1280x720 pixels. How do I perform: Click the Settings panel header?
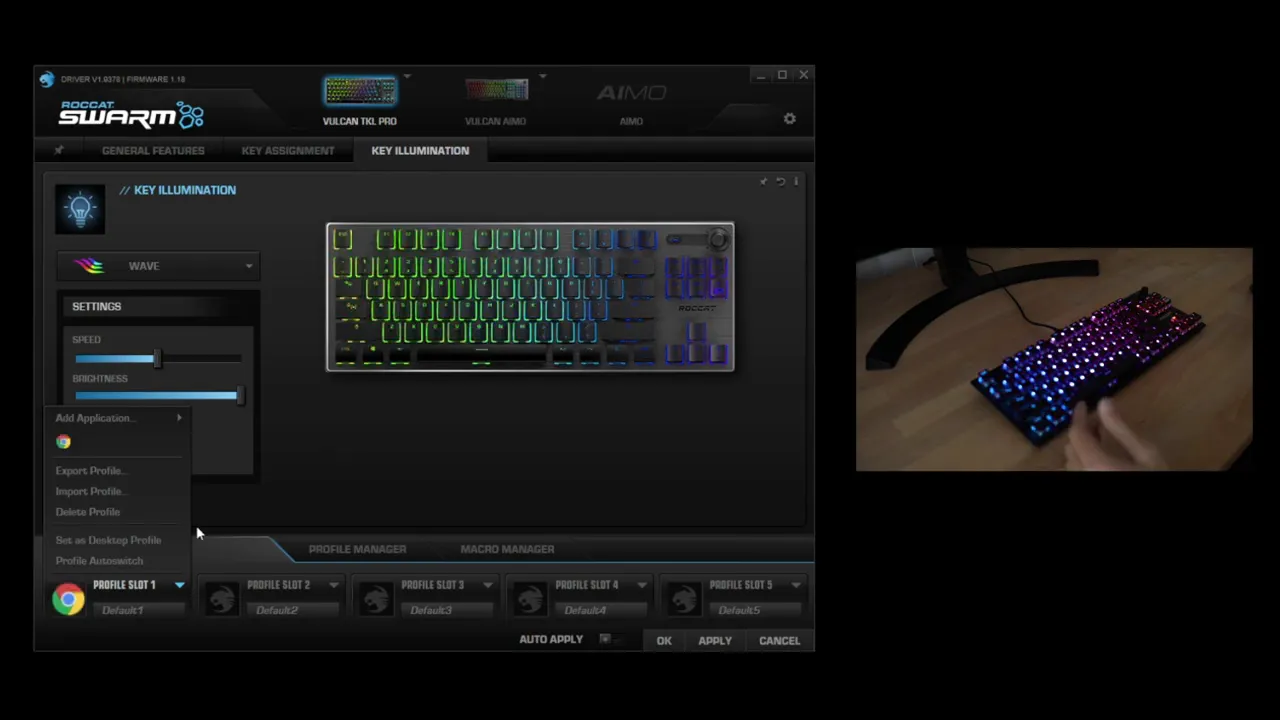158,306
